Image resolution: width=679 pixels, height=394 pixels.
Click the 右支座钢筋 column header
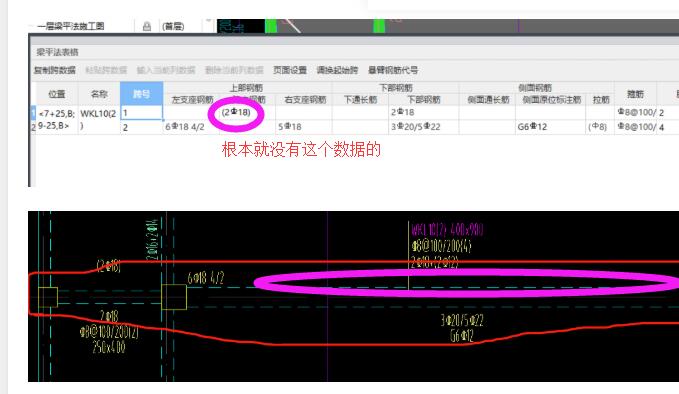tap(305, 100)
